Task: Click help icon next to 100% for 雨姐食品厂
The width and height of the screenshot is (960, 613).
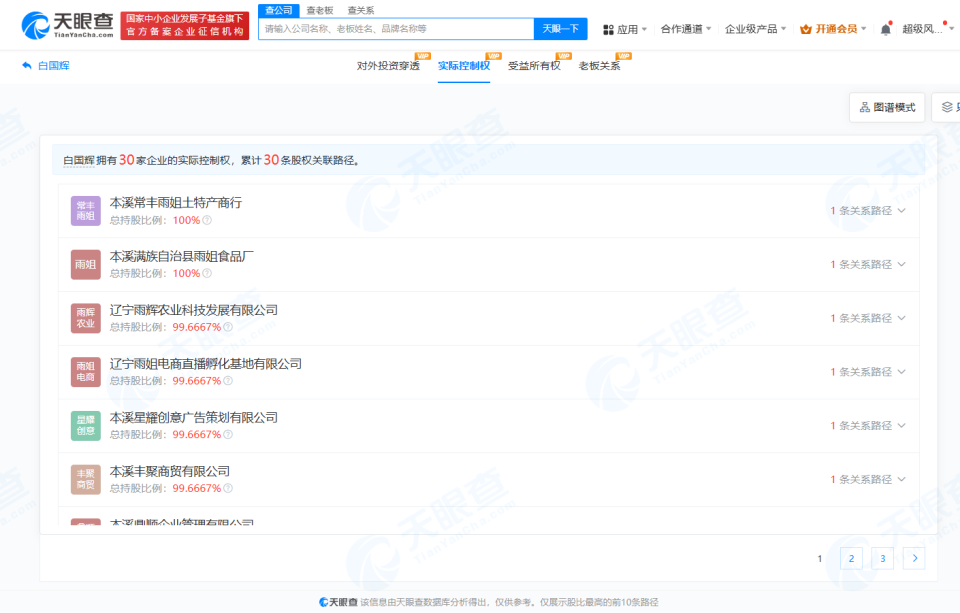Action: tap(207, 273)
